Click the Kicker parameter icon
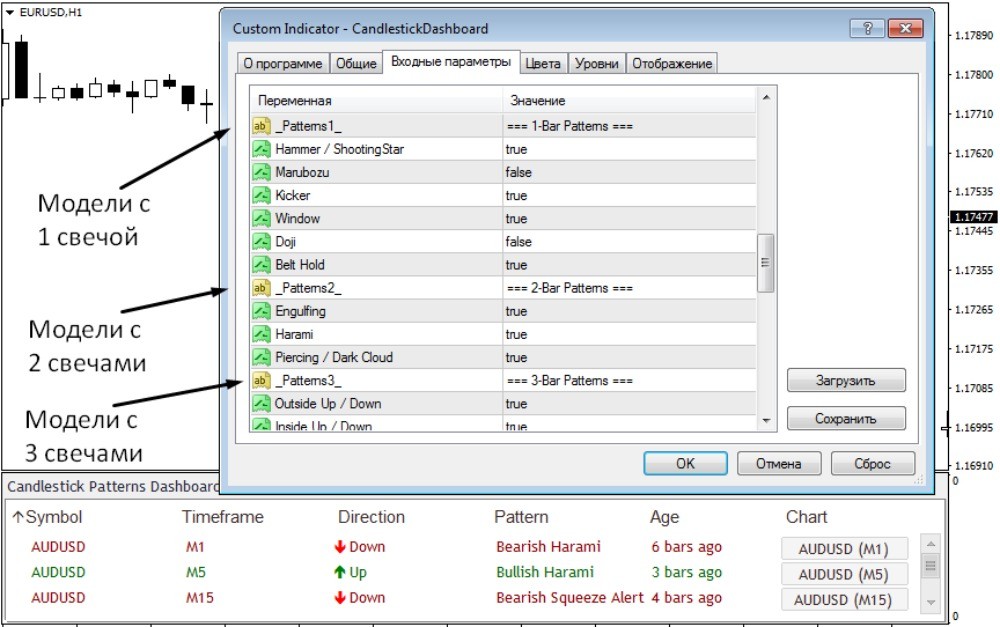The height and width of the screenshot is (627, 1000). coord(261,195)
